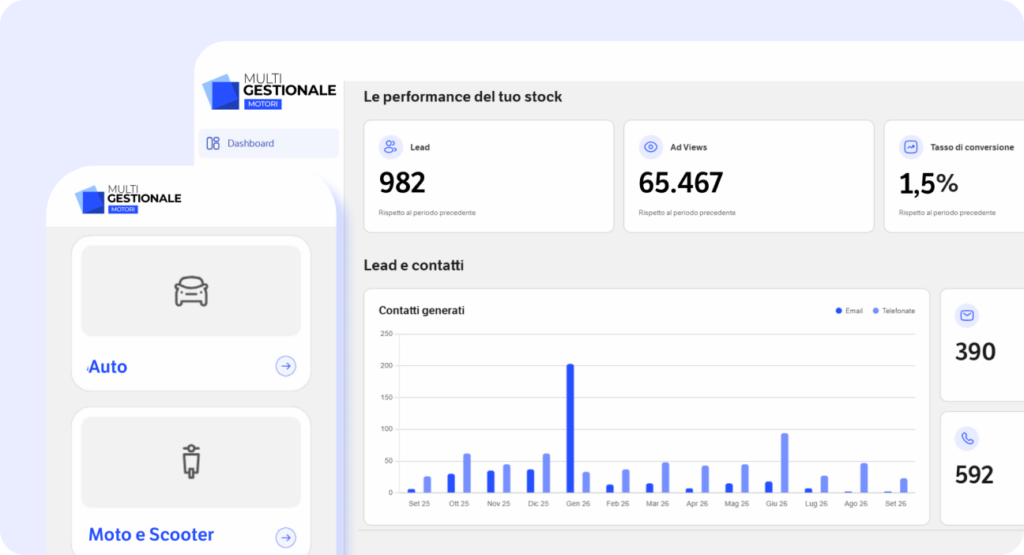The image size is (1024, 555).
Task: Click the car icon in Auto card
Action: click(x=191, y=291)
